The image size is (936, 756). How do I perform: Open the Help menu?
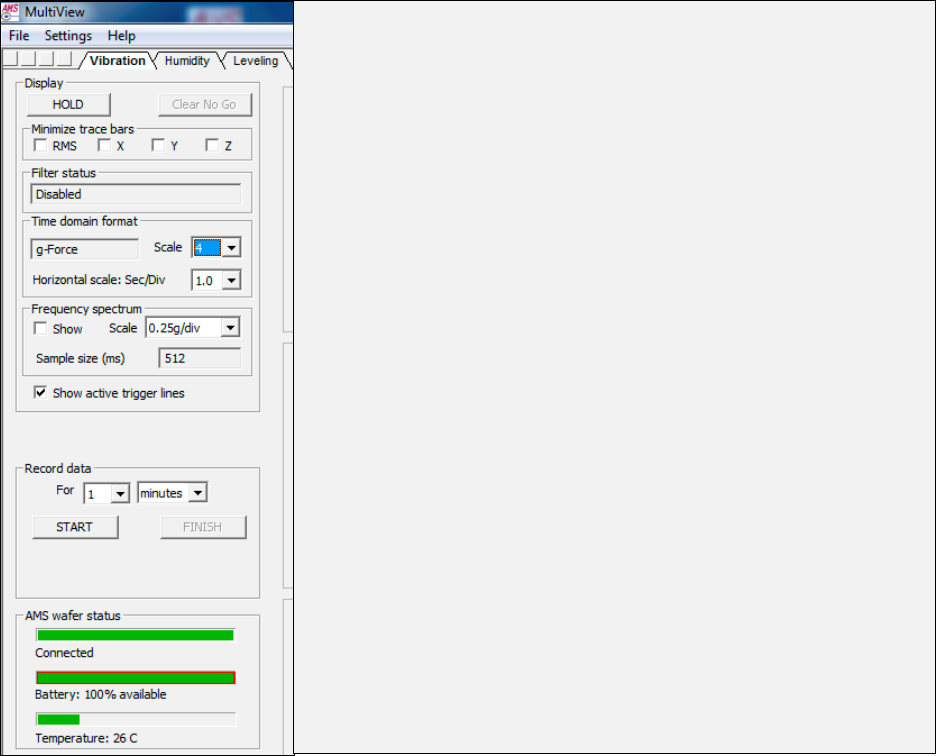click(121, 36)
